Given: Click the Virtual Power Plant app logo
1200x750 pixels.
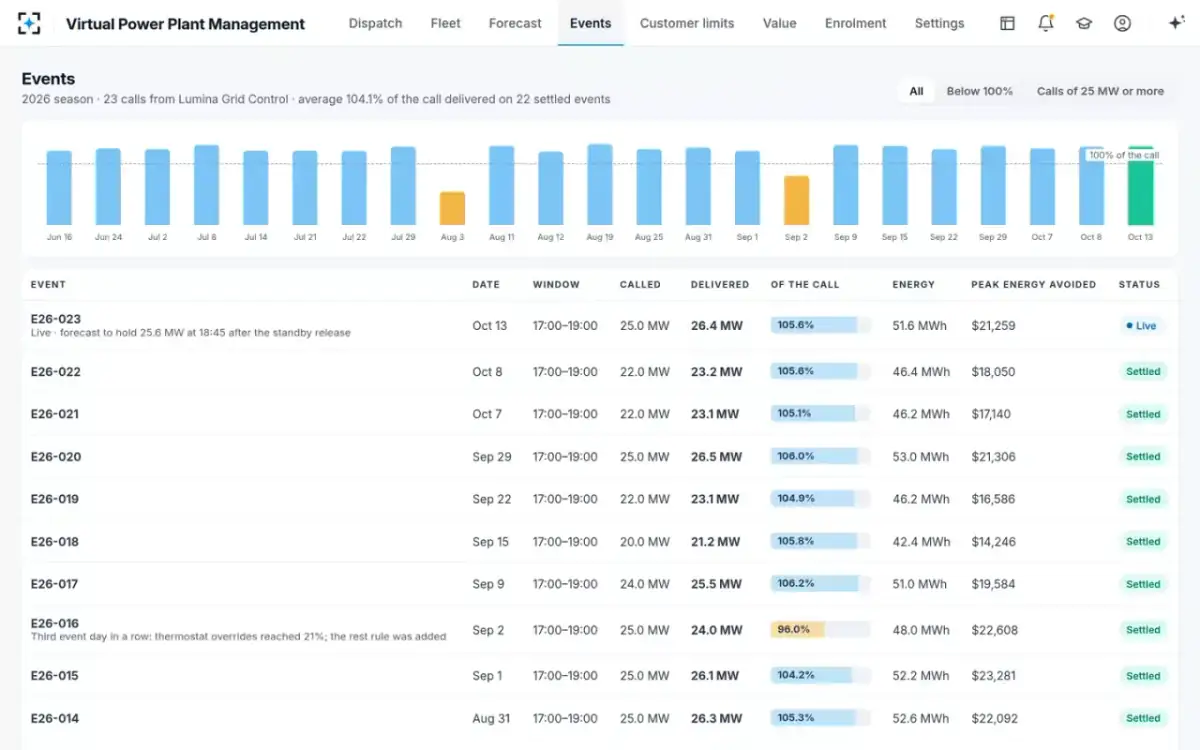Looking at the screenshot, I should click(30, 23).
